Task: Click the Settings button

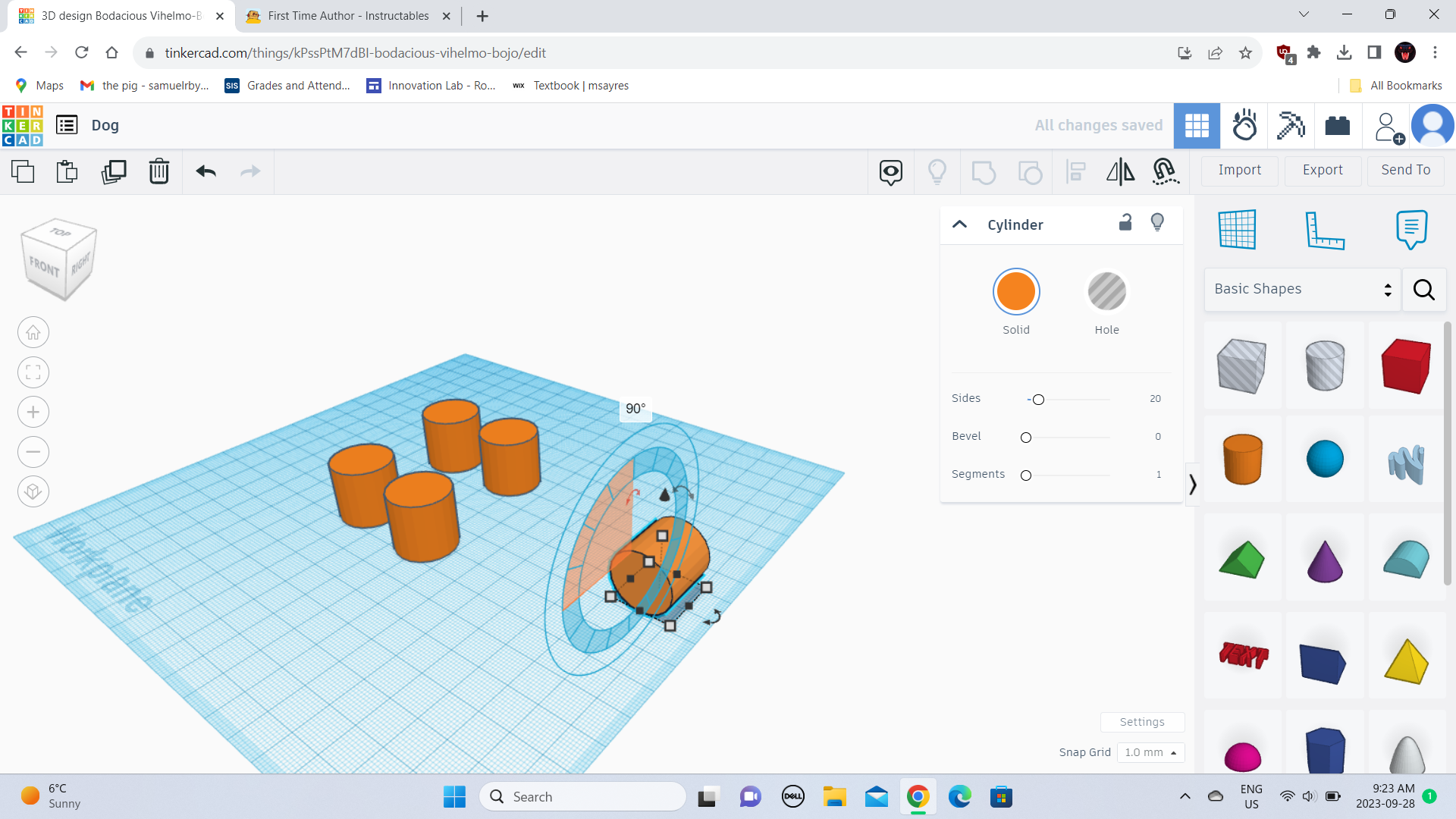Action: coord(1141,721)
